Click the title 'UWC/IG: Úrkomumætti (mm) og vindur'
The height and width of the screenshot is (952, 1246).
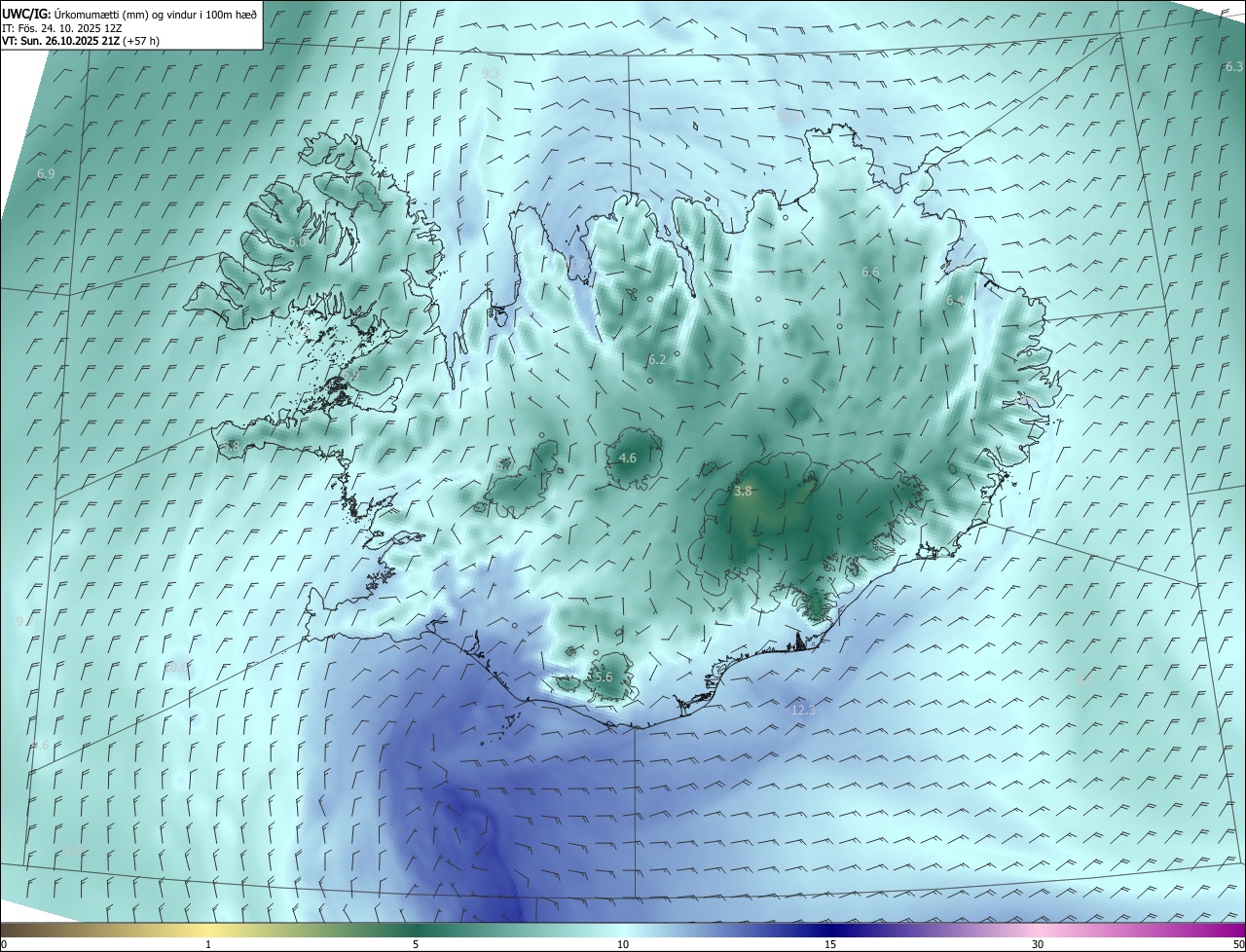[128, 15]
